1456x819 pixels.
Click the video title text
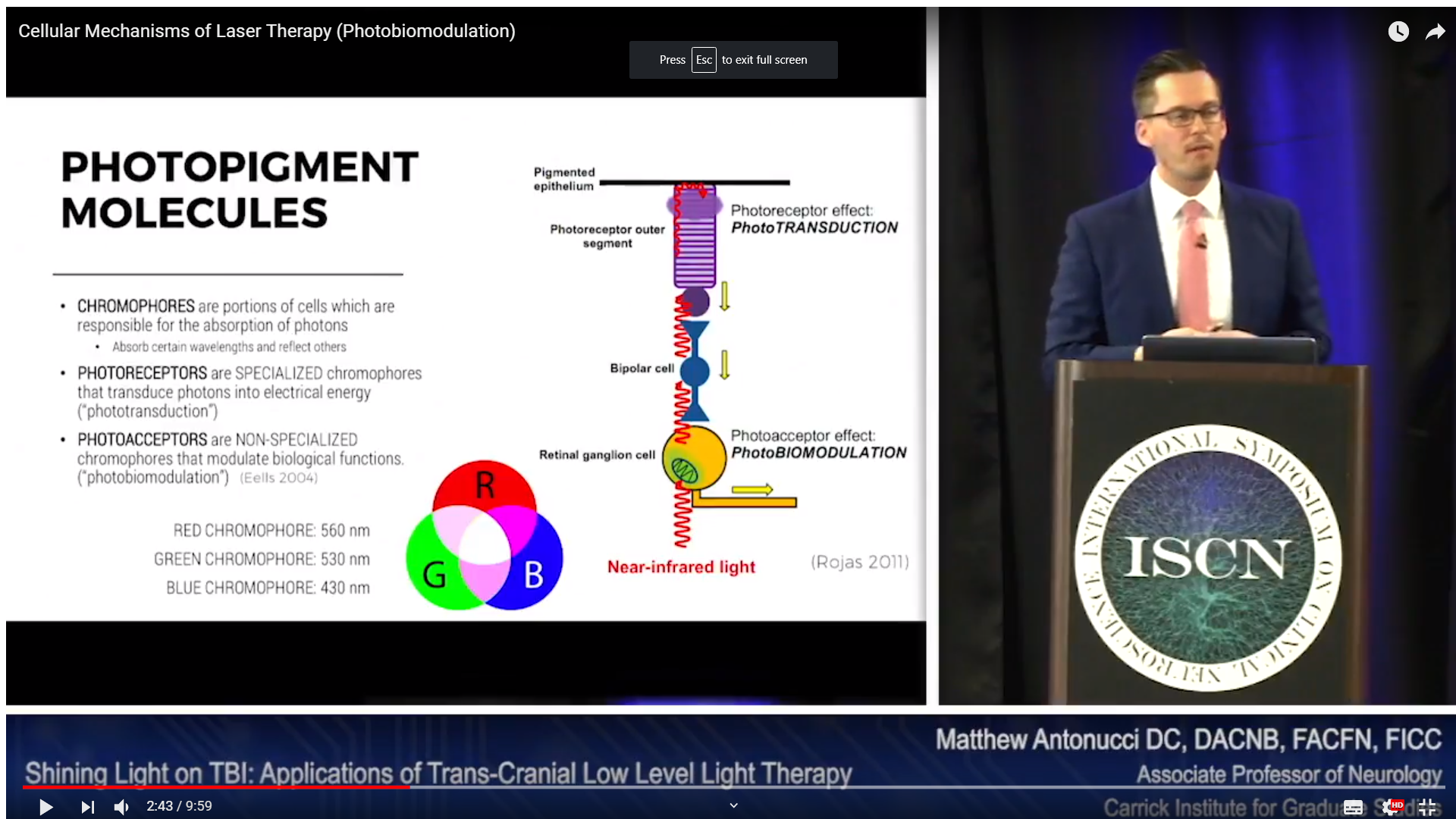pos(267,31)
